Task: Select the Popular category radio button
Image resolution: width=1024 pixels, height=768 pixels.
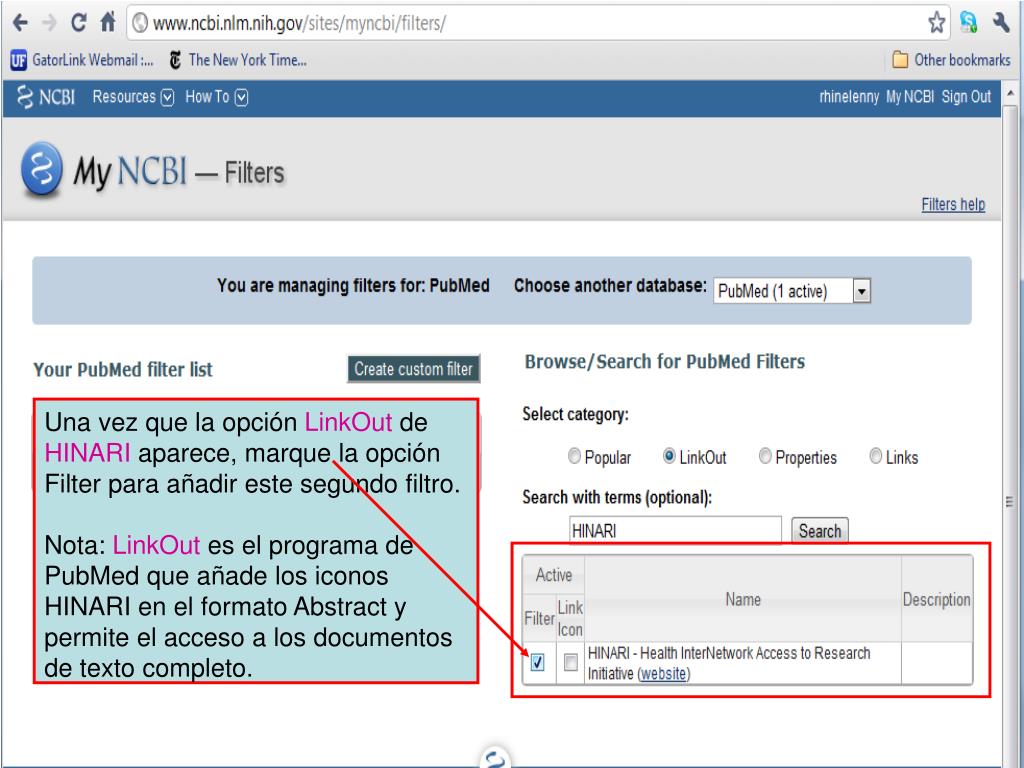Action: [x=574, y=456]
